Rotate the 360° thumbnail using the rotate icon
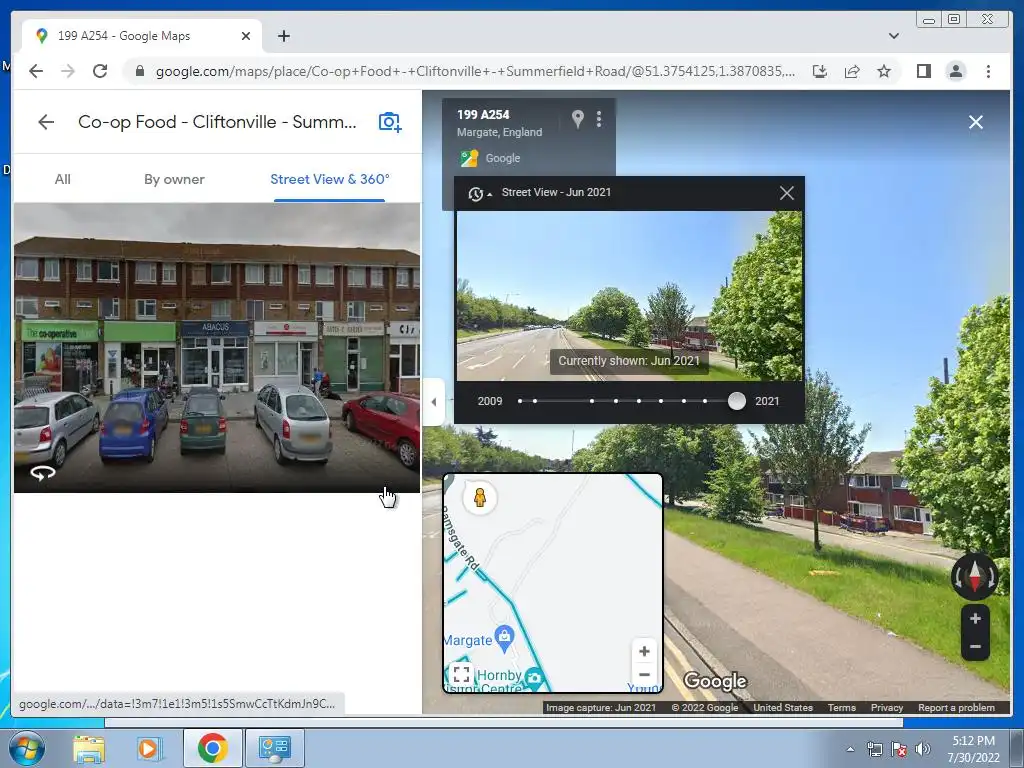The image size is (1024, 768). coord(43,473)
